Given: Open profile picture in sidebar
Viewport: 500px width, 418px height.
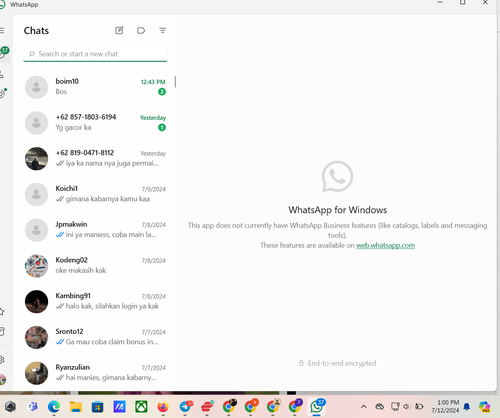Looking at the screenshot, I should (3, 380).
